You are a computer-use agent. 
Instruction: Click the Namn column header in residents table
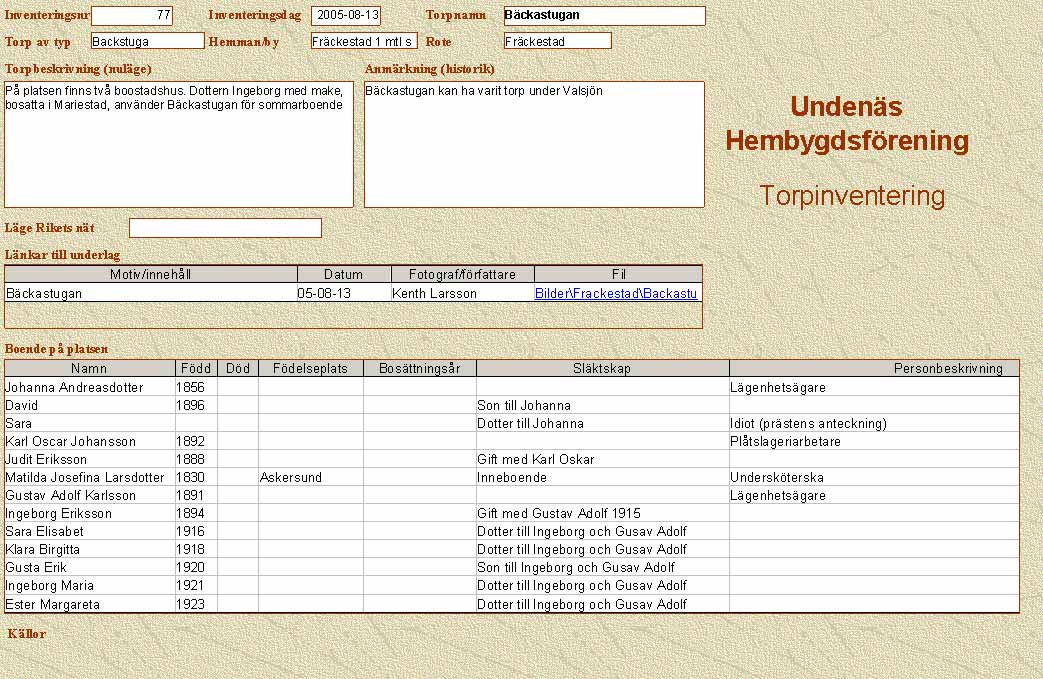coord(90,368)
